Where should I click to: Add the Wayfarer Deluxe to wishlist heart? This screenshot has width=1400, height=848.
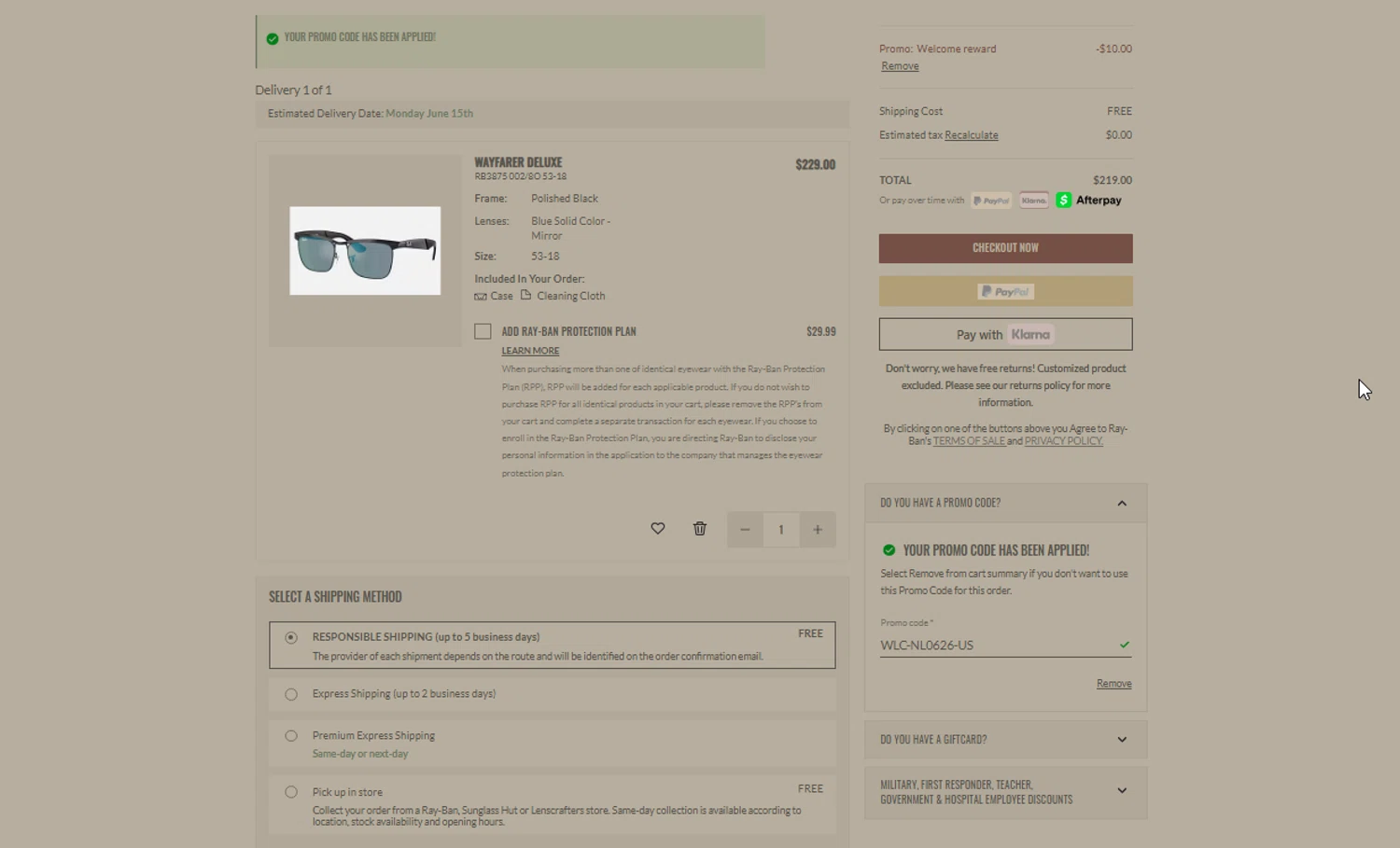click(658, 529)
